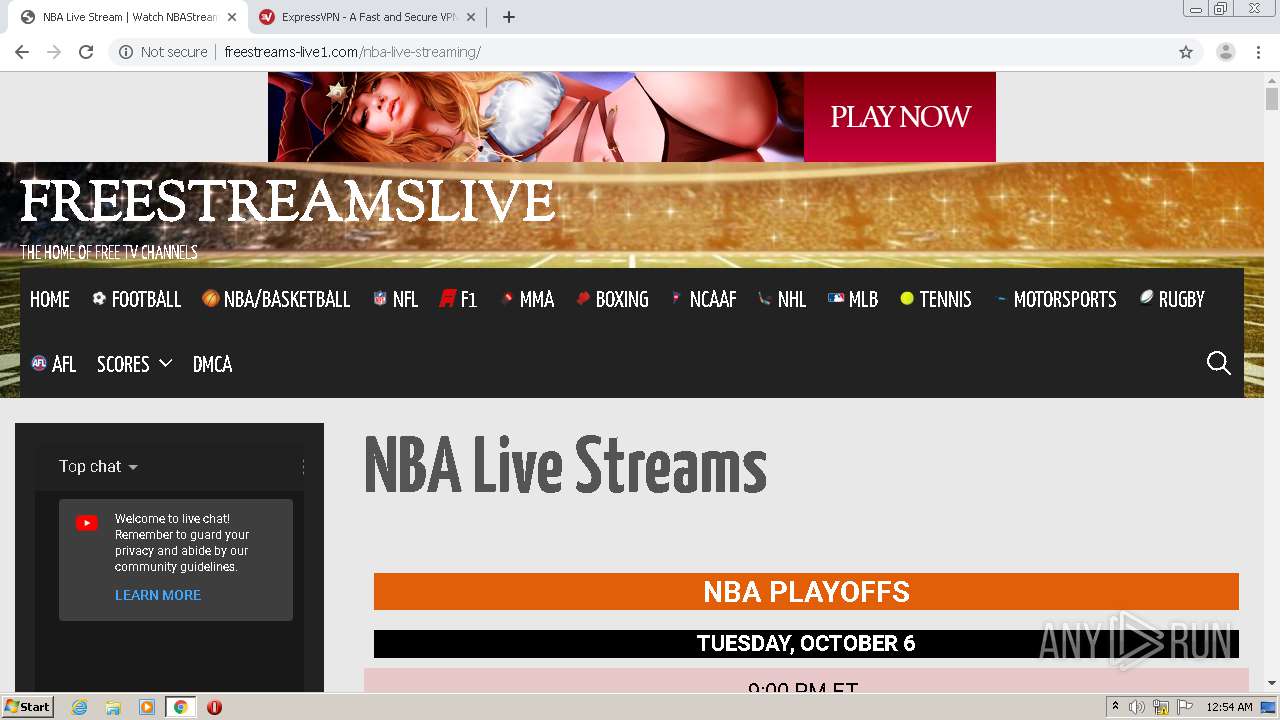The width and height of the screenshot is (1280, 720).
Task: Click the Chrome taskbar icon
Action: pyautogui.click(x=180, y=707)
